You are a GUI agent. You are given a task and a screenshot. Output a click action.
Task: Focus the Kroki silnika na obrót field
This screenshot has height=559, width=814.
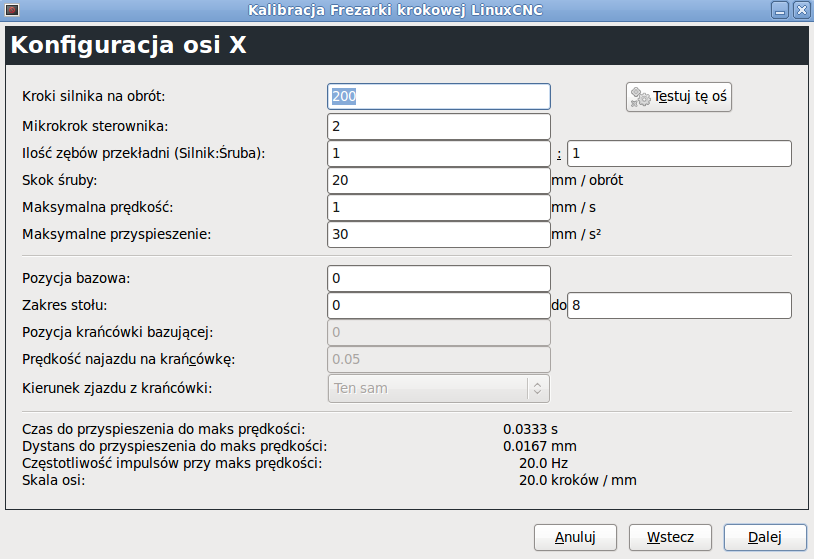click(x=439, y=97)
